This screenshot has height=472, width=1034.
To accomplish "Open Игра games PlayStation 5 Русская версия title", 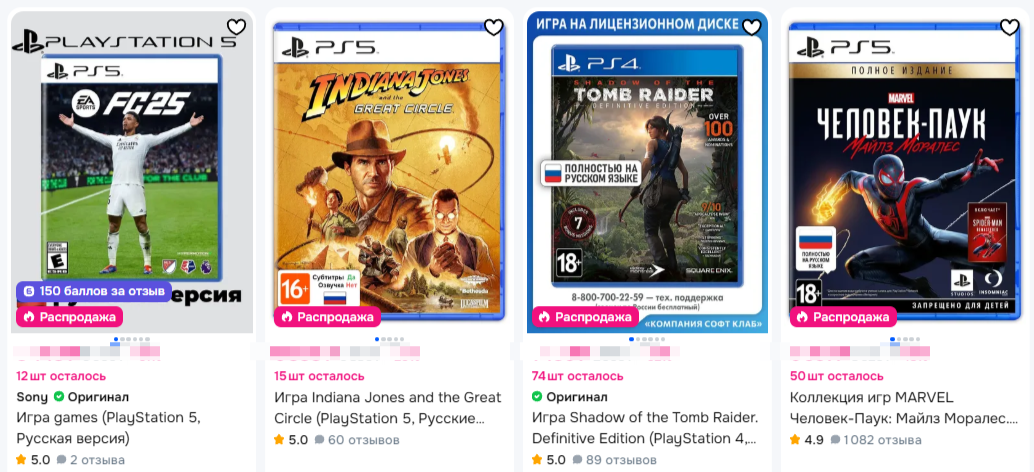I will (x=109, y=428).
